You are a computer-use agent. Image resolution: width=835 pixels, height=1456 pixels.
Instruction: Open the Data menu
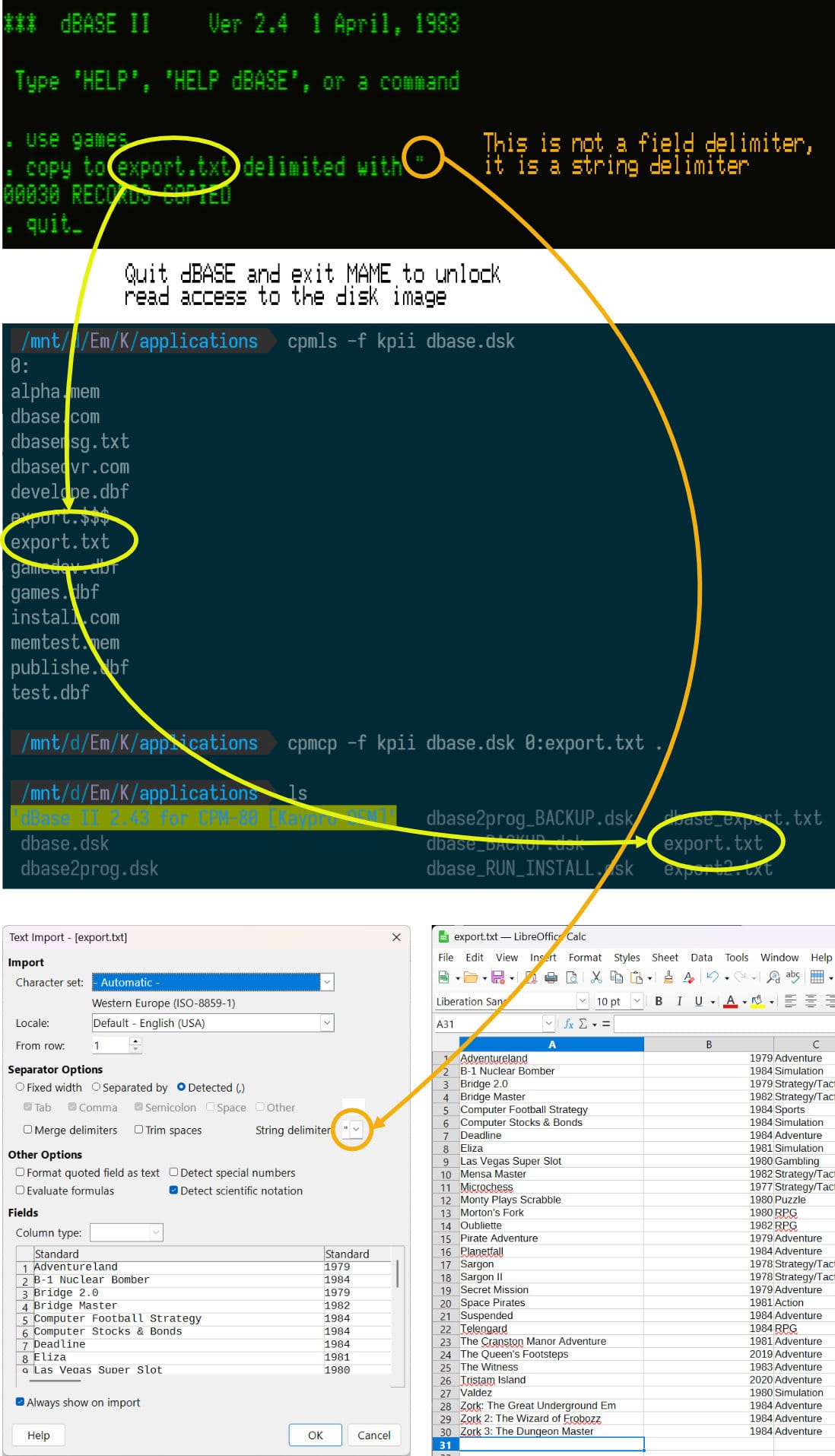point(701,957)
